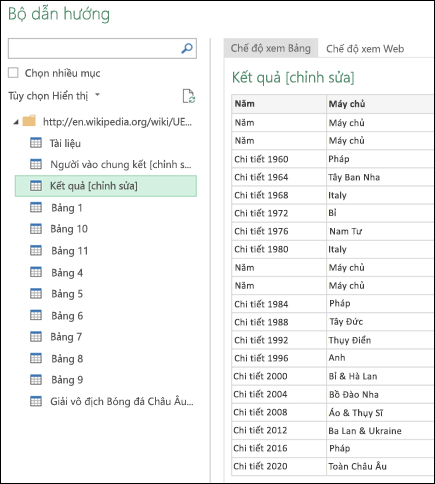435x484 pixels.
Task: Click the cell Thụy Điển
Action: click(380, 340)
